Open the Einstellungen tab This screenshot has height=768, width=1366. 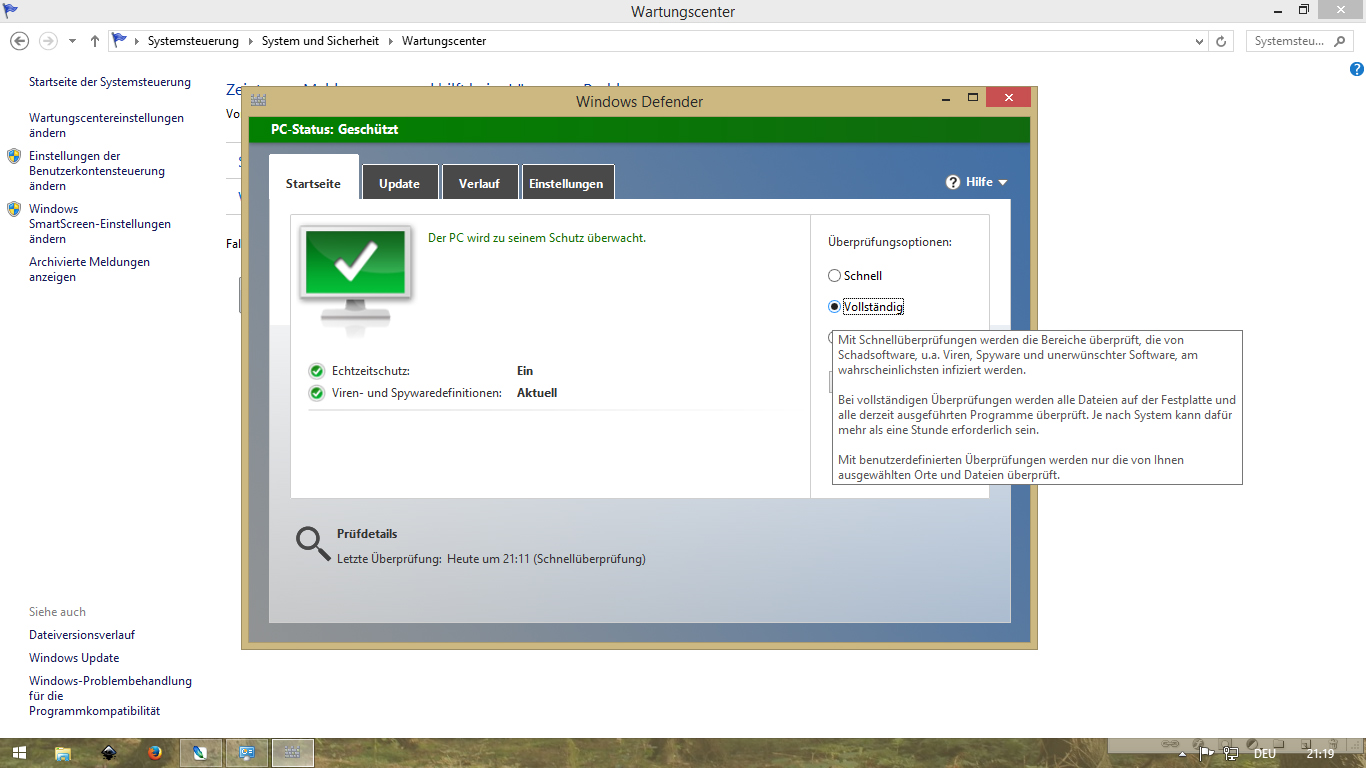tap(566, 183)
